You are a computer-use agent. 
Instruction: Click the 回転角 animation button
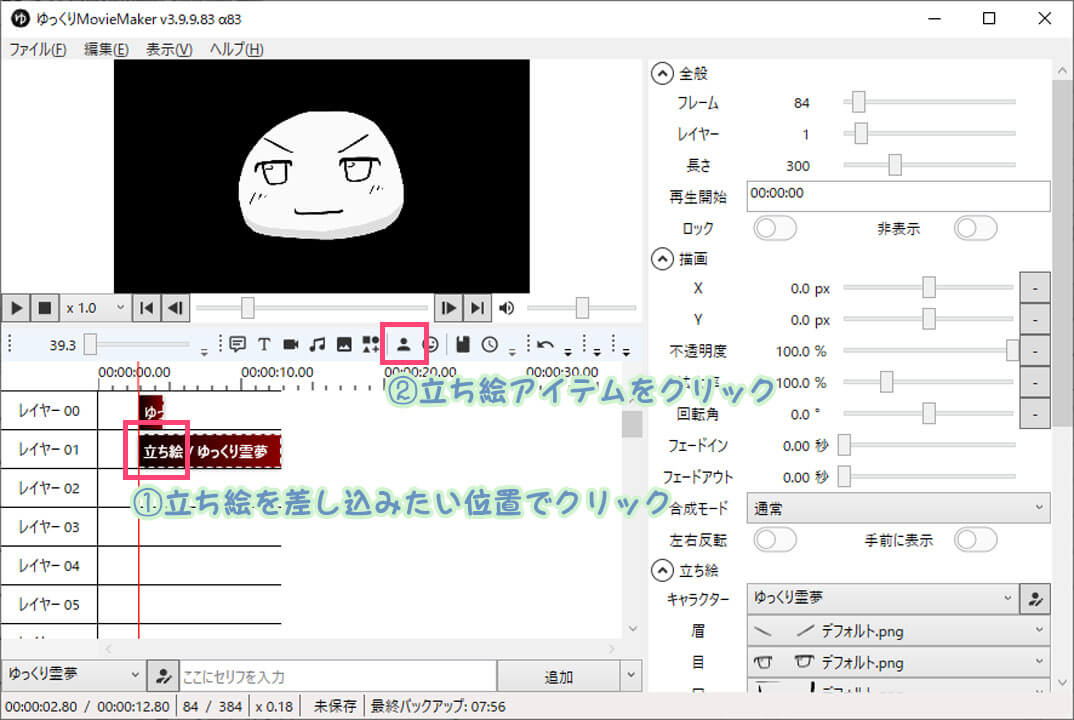tap(1035, 414)
